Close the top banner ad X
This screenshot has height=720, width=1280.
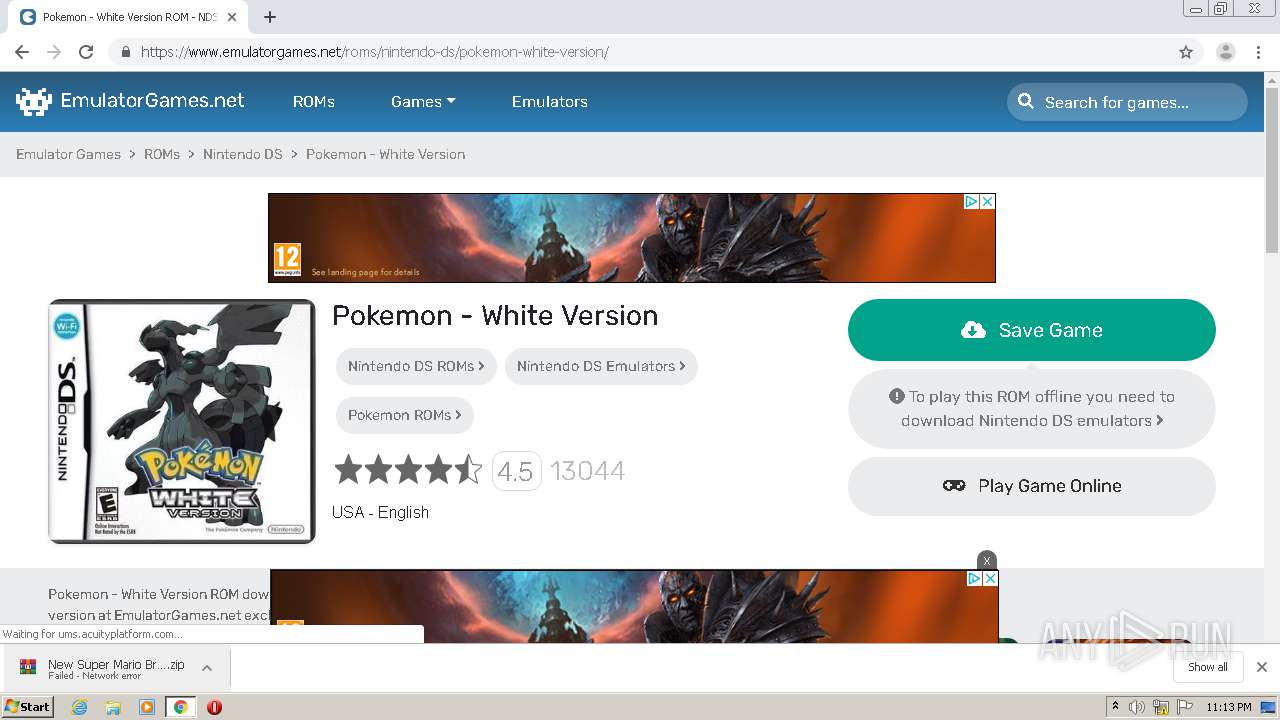[987, 201]
